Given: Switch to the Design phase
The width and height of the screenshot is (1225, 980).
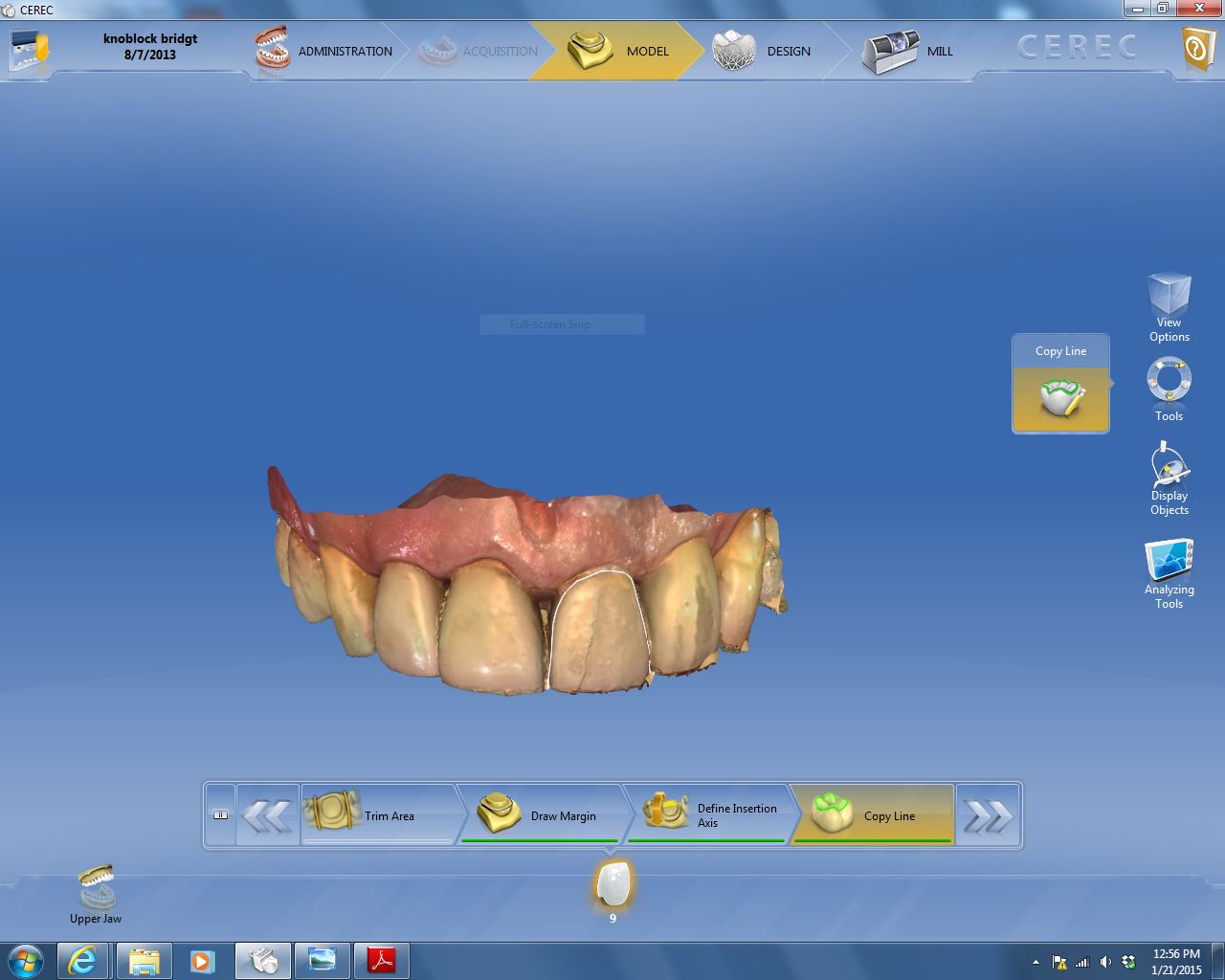Looking at the screenshot, I should click(764, 51).
